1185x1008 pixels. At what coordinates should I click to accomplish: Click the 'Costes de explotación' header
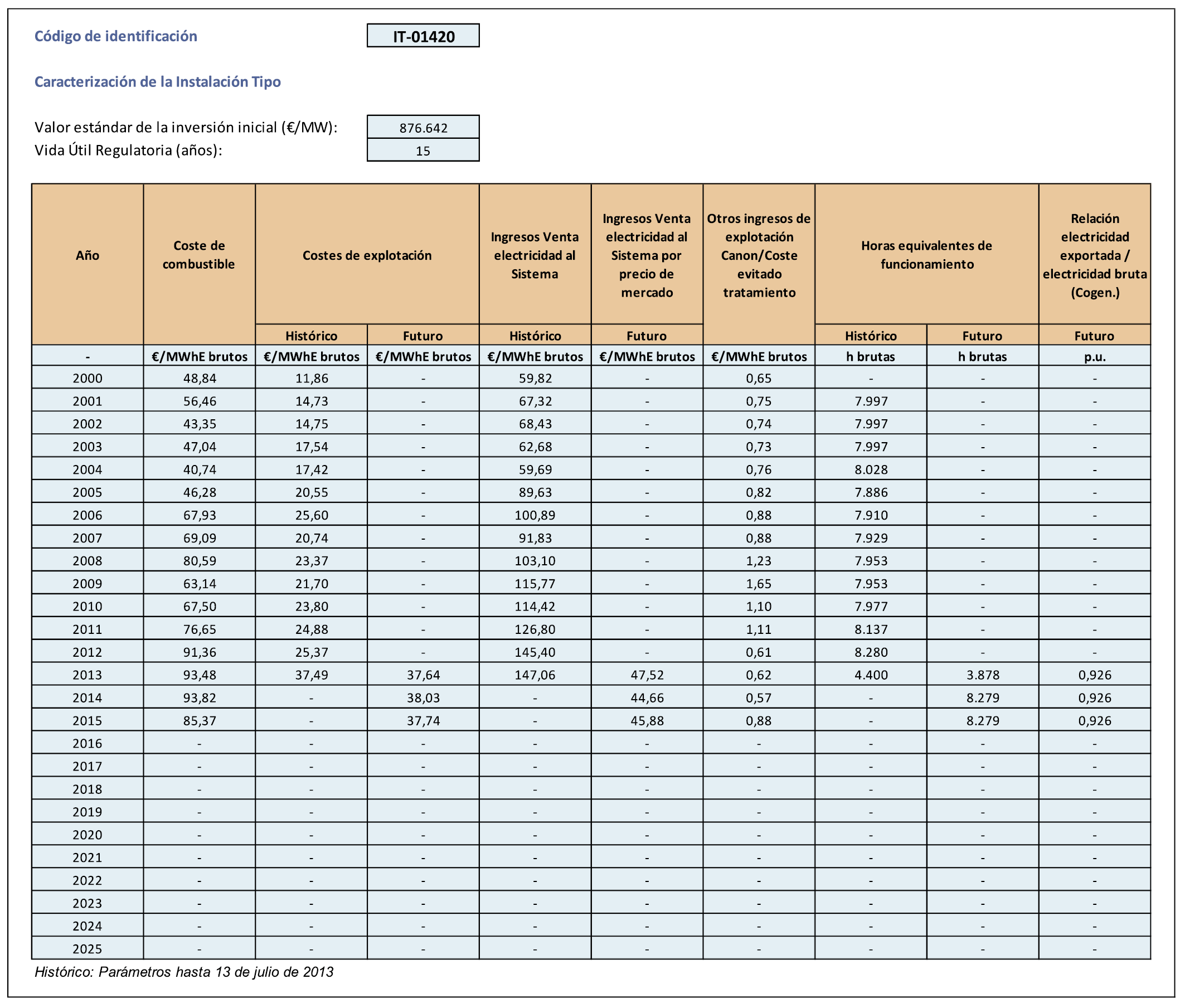point(367,254)
